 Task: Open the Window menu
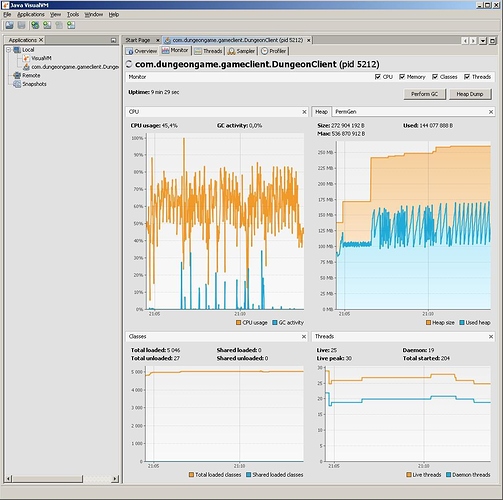click(94, 15)
